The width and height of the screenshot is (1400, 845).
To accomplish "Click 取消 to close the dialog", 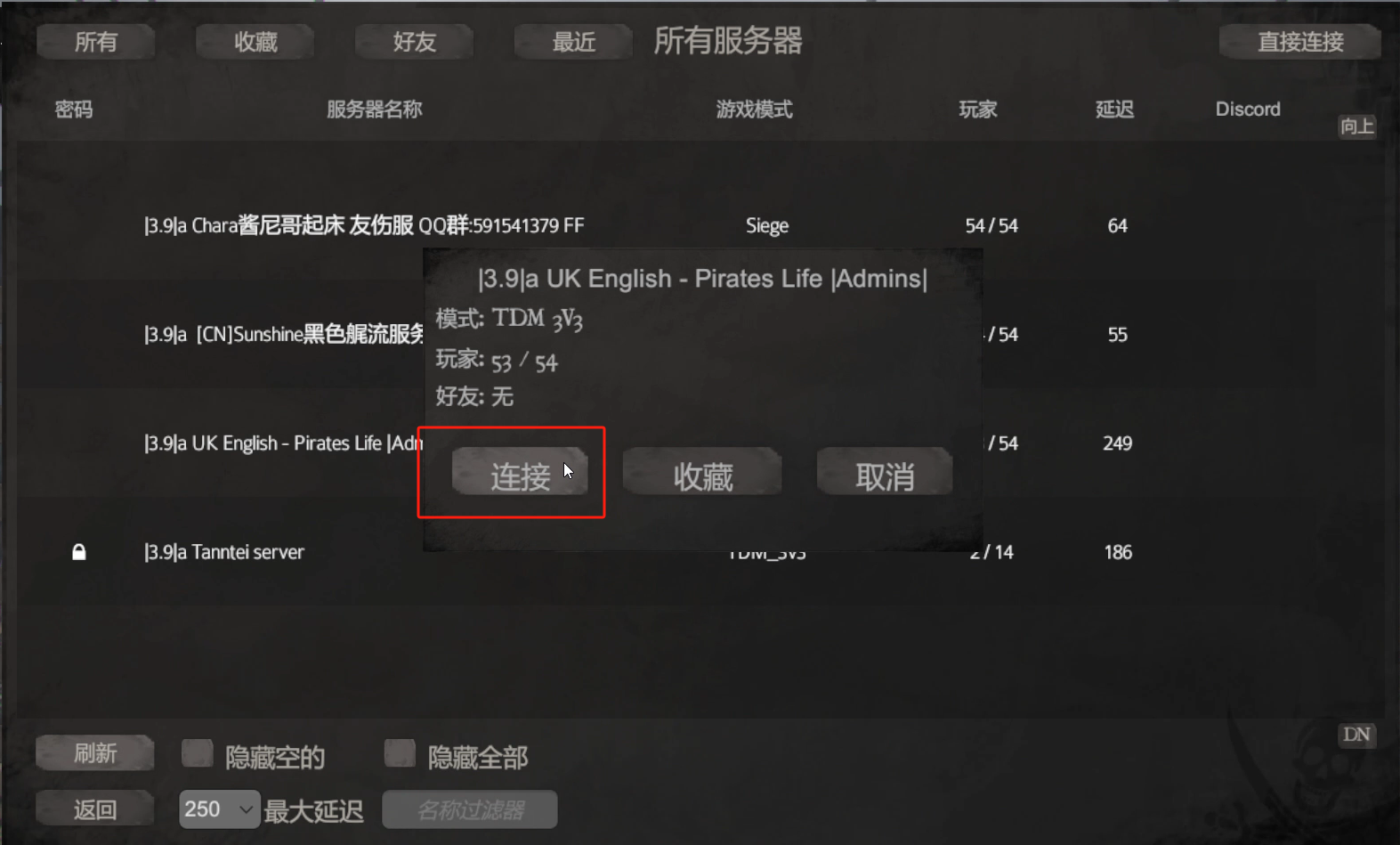I will coord(885,472).
